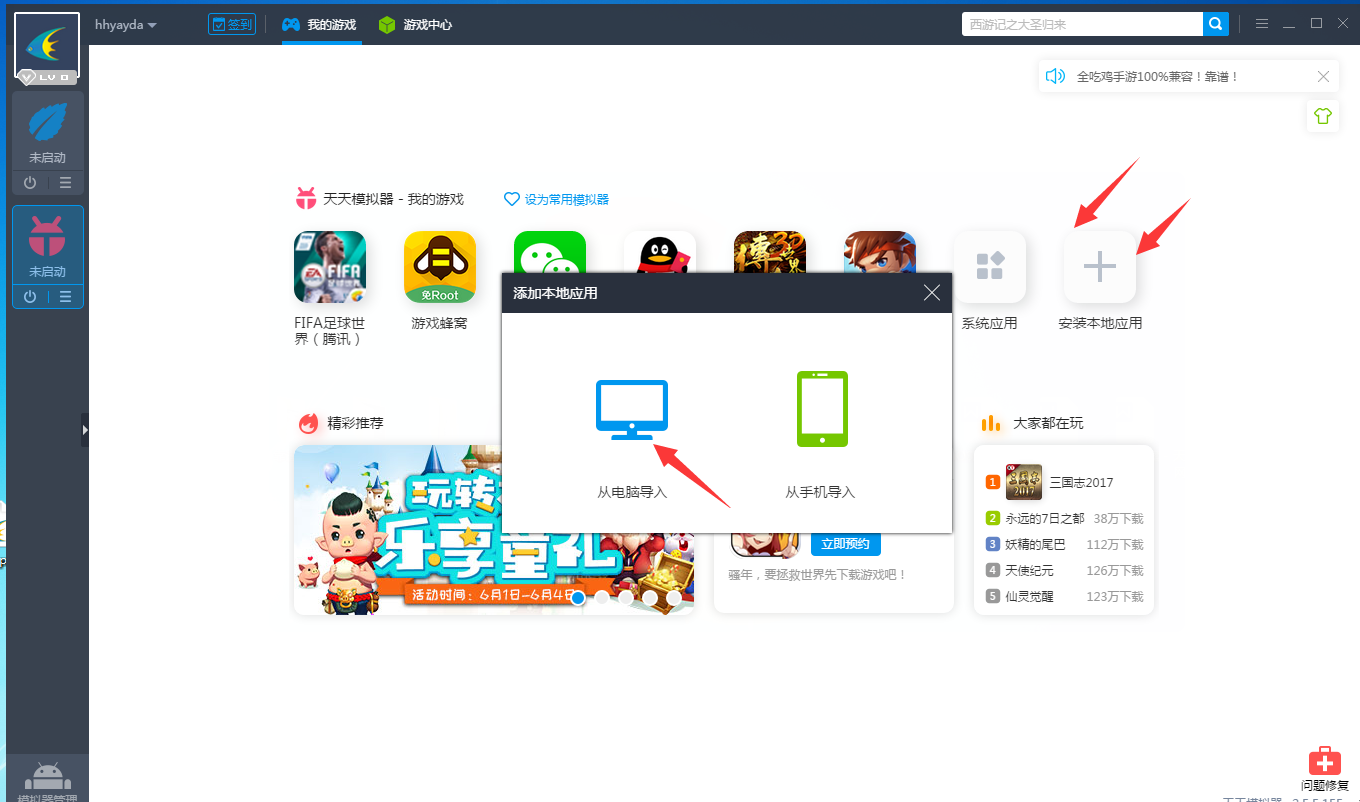Switch to 我的游戏 tab
1360x802 pixels.
pyautogui.click(x=319, y=24)
